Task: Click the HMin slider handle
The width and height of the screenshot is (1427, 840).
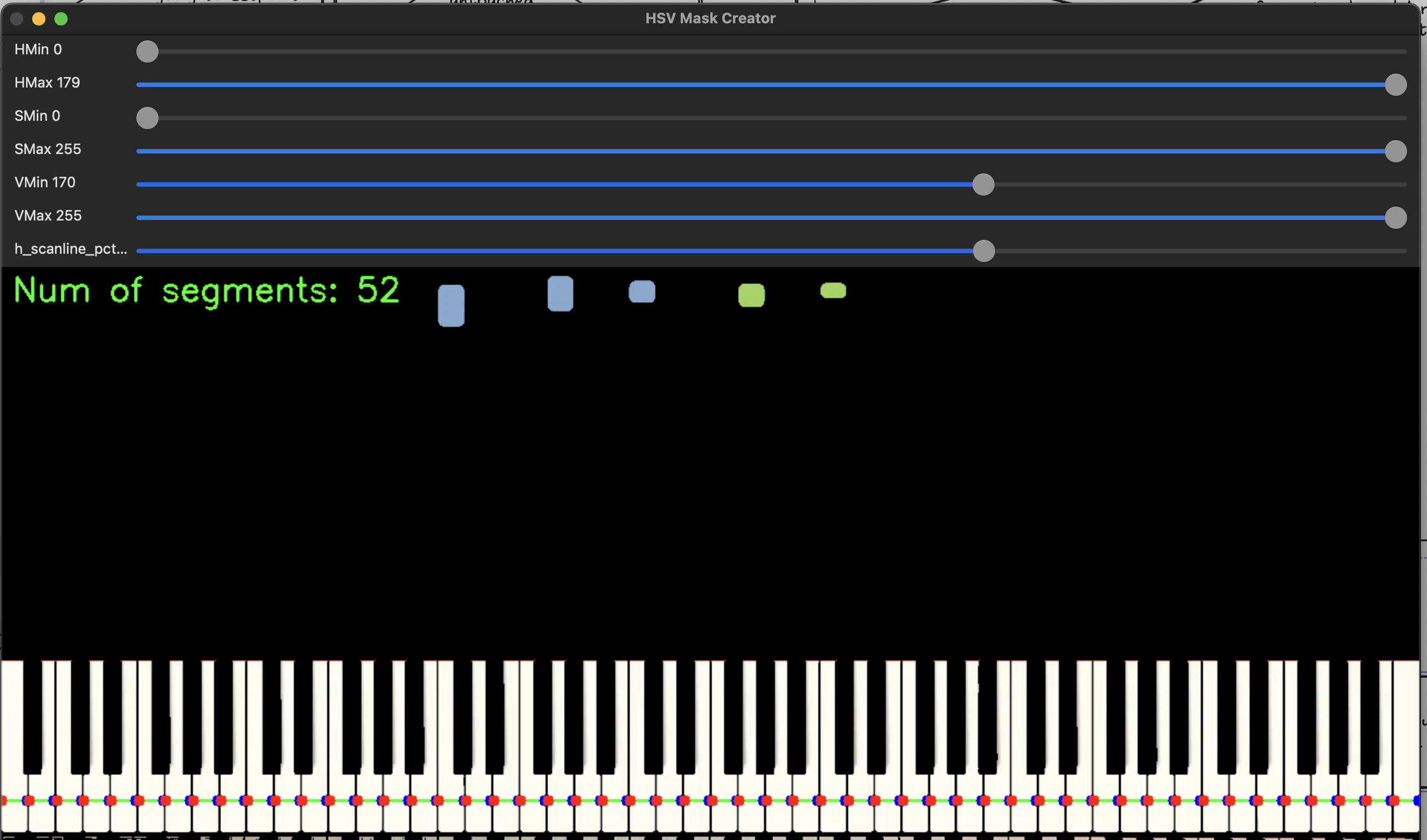Action: pyautogui.click(x=147, y=52)
